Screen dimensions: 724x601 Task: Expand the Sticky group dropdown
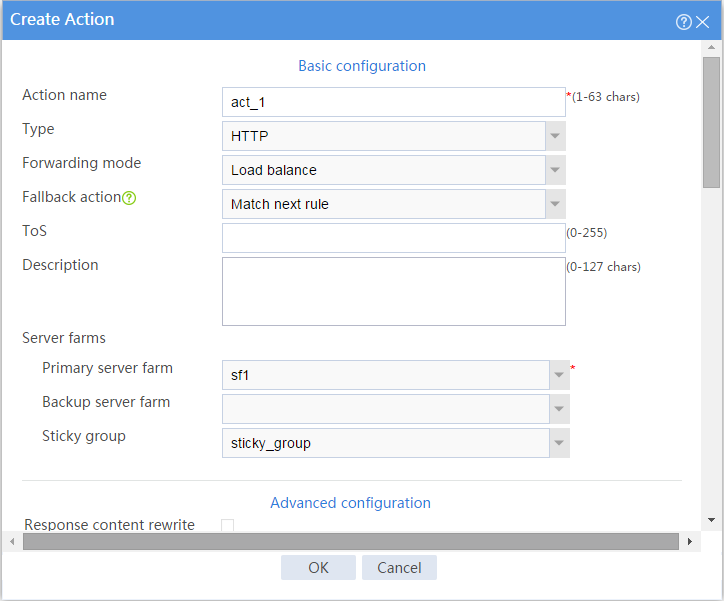[396, 443]
